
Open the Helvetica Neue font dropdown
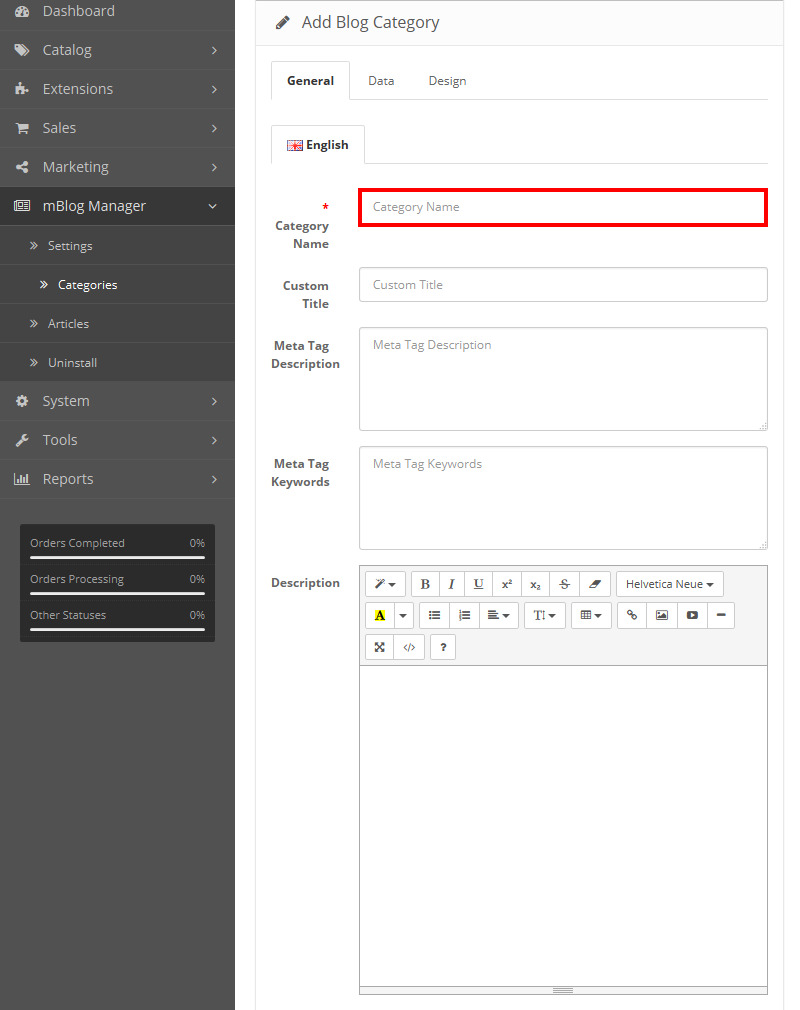coord(669,584)
